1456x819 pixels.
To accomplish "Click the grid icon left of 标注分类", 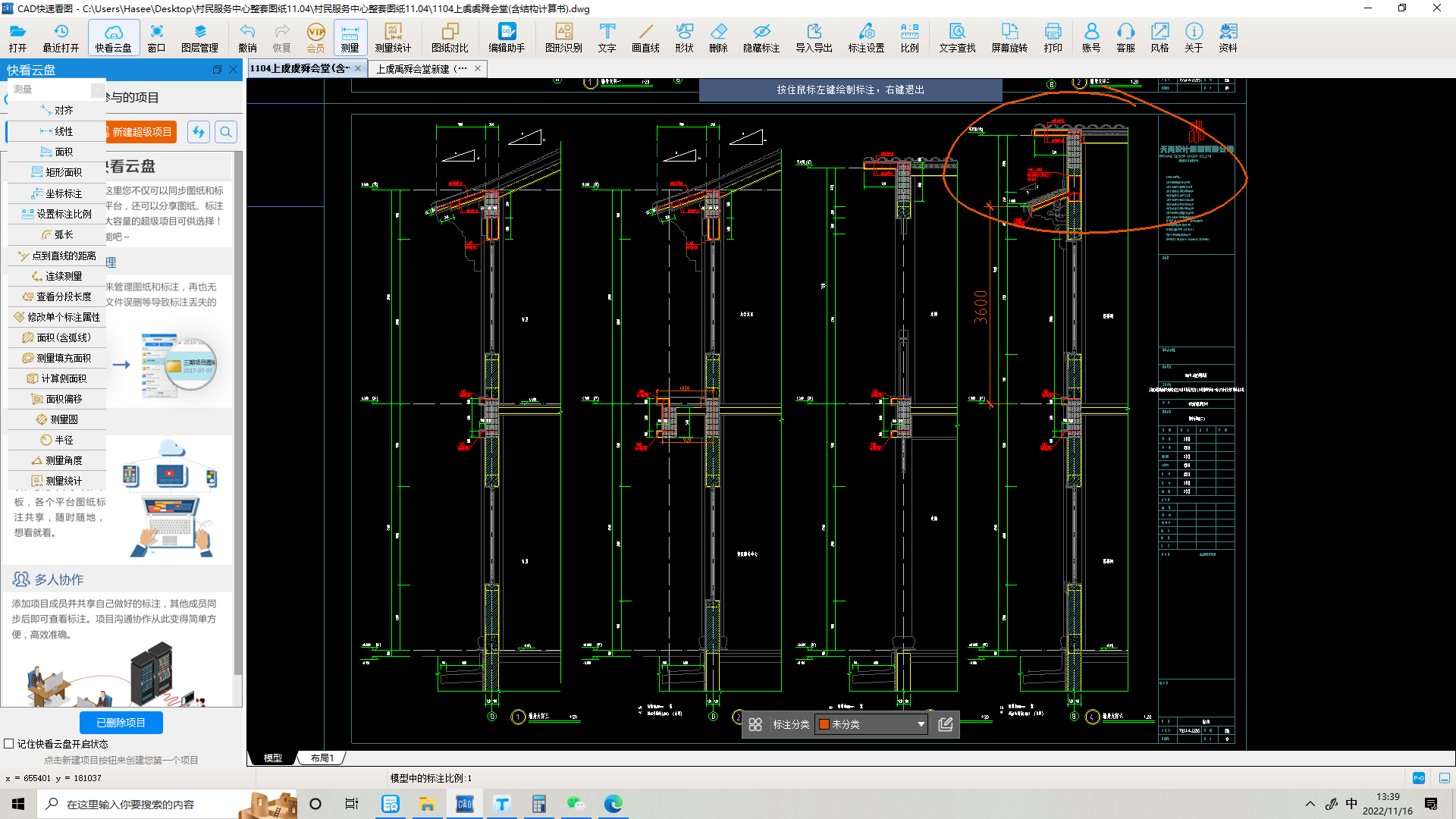I will pyautogui.click(x=755, y=724).
